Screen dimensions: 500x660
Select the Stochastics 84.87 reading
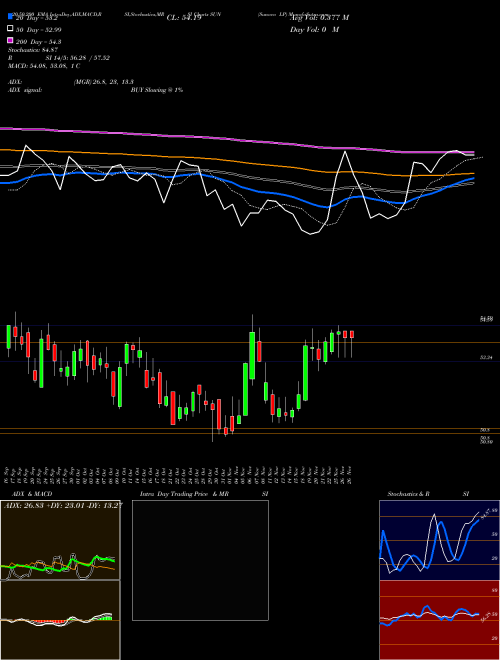pyautogui.click(x=33, y=50)
